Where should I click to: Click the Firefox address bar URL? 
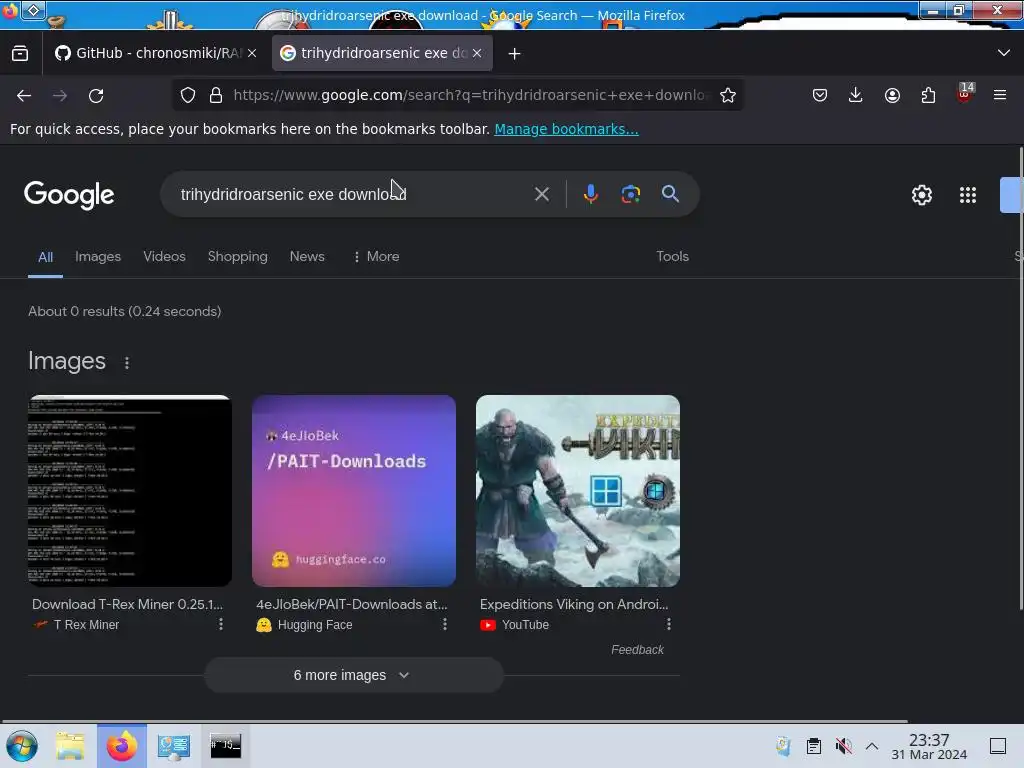(x=470, y=95)
